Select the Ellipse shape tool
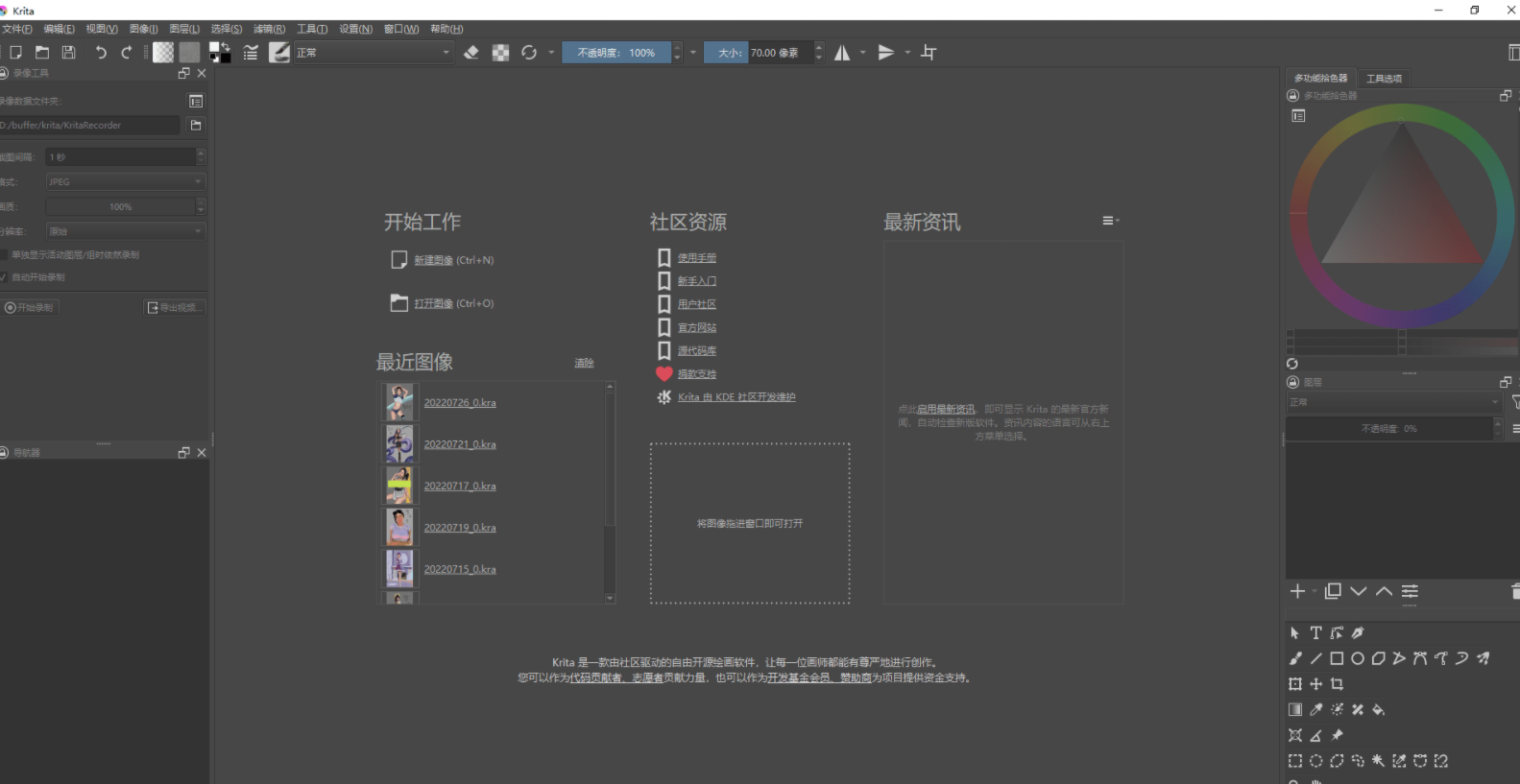 [x=1358, y=658]
